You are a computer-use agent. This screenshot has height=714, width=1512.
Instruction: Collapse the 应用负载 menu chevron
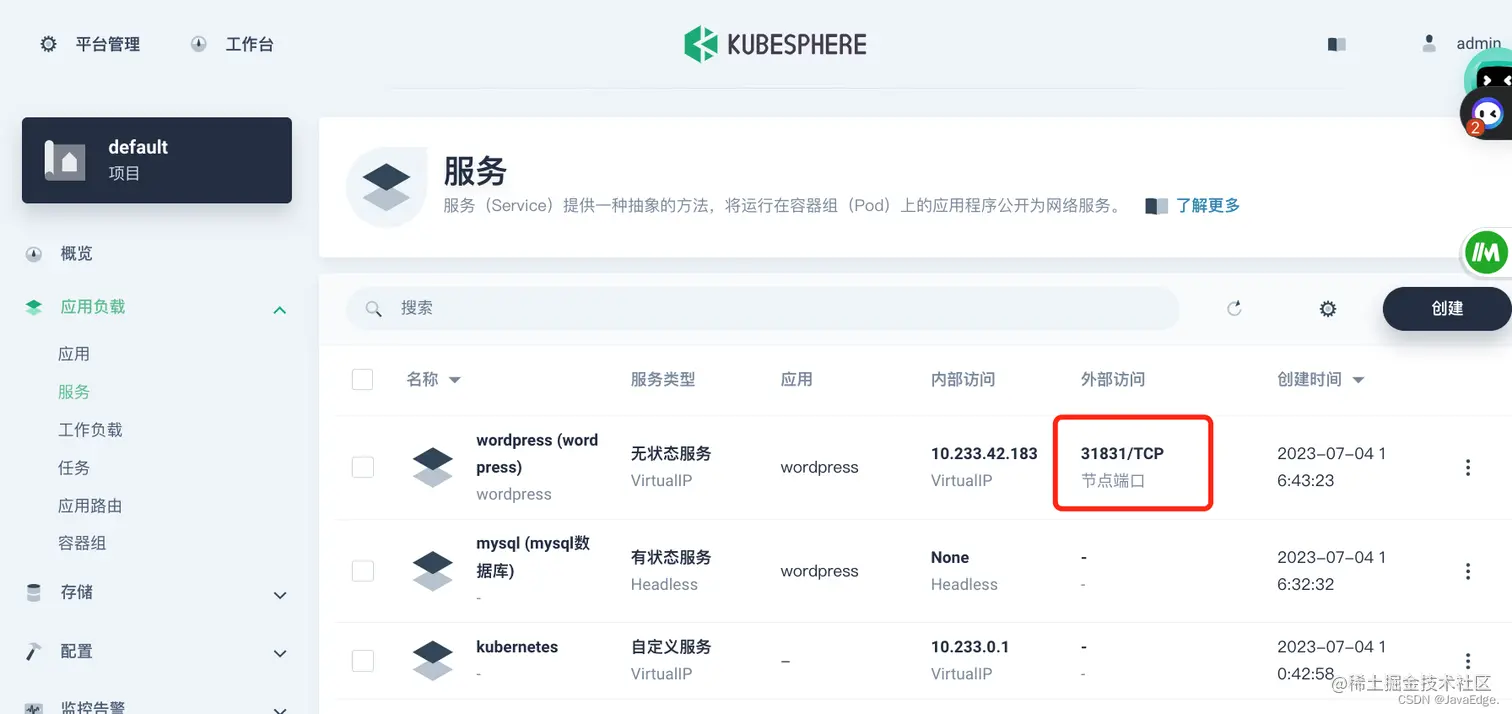coord(280,309)
